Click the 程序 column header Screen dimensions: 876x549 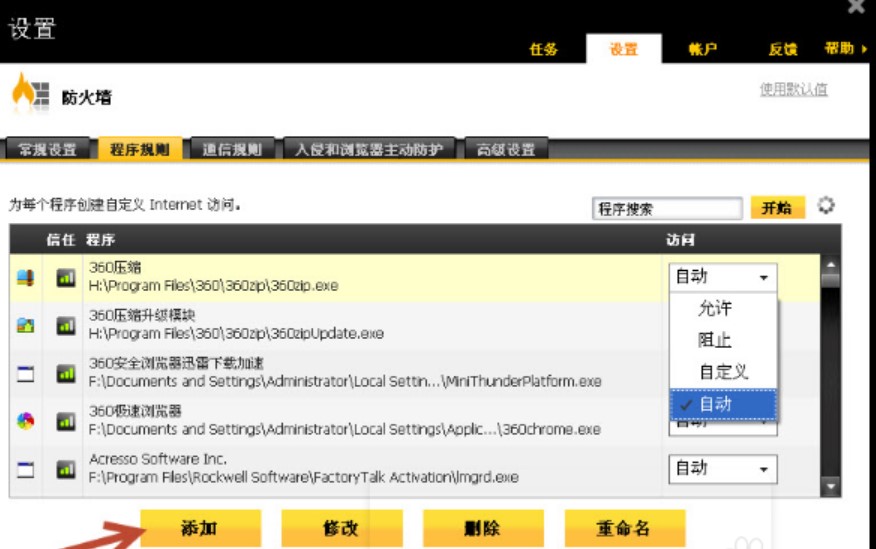click(x=101, y=240)
